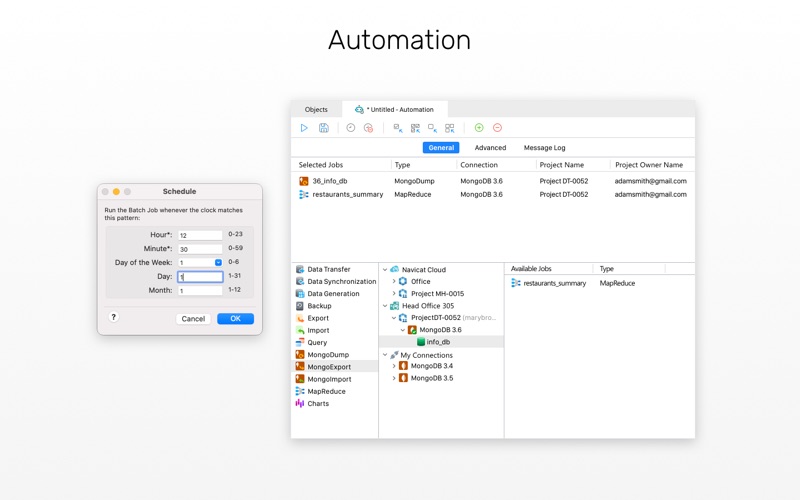The image size is (800, 500).
Task: Collapse the Head Office 305 node
Action: coord(385,306)
